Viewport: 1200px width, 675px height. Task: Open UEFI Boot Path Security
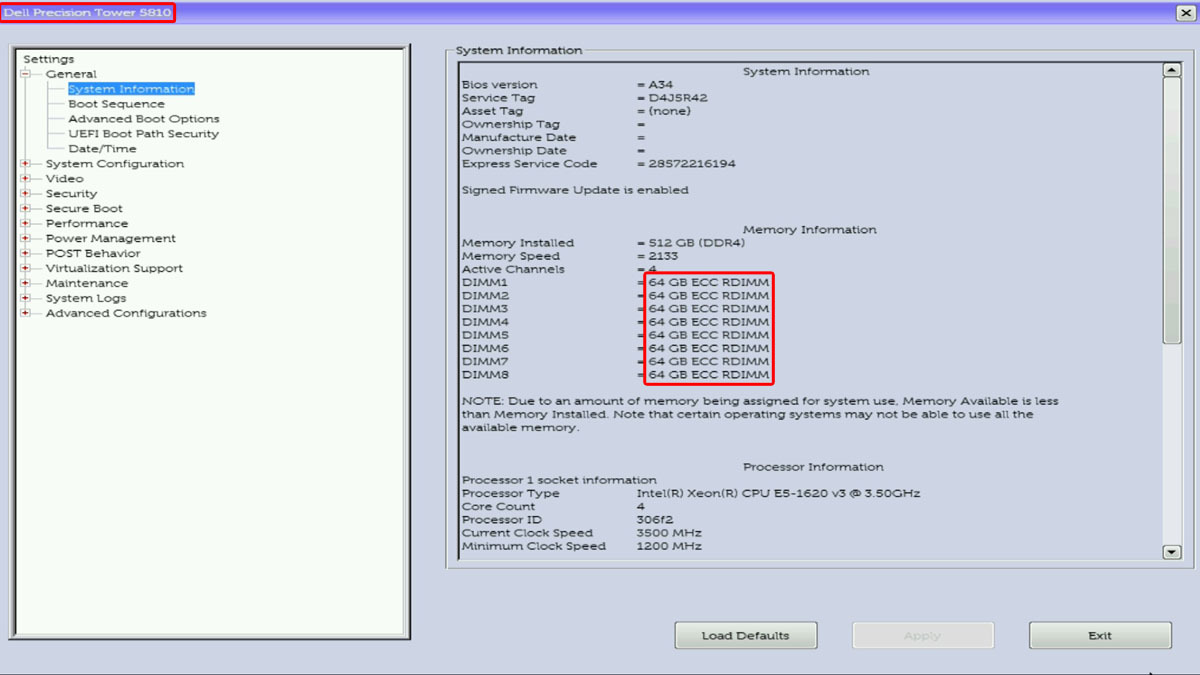coord(143,134)
